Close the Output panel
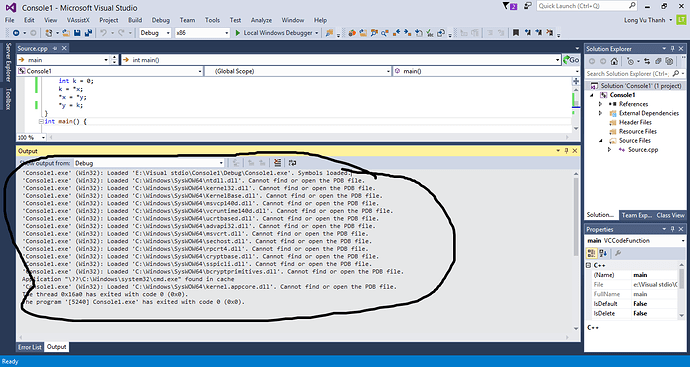Image resolution: width=690 pixels, height=367 pixels. click(575, 151)
